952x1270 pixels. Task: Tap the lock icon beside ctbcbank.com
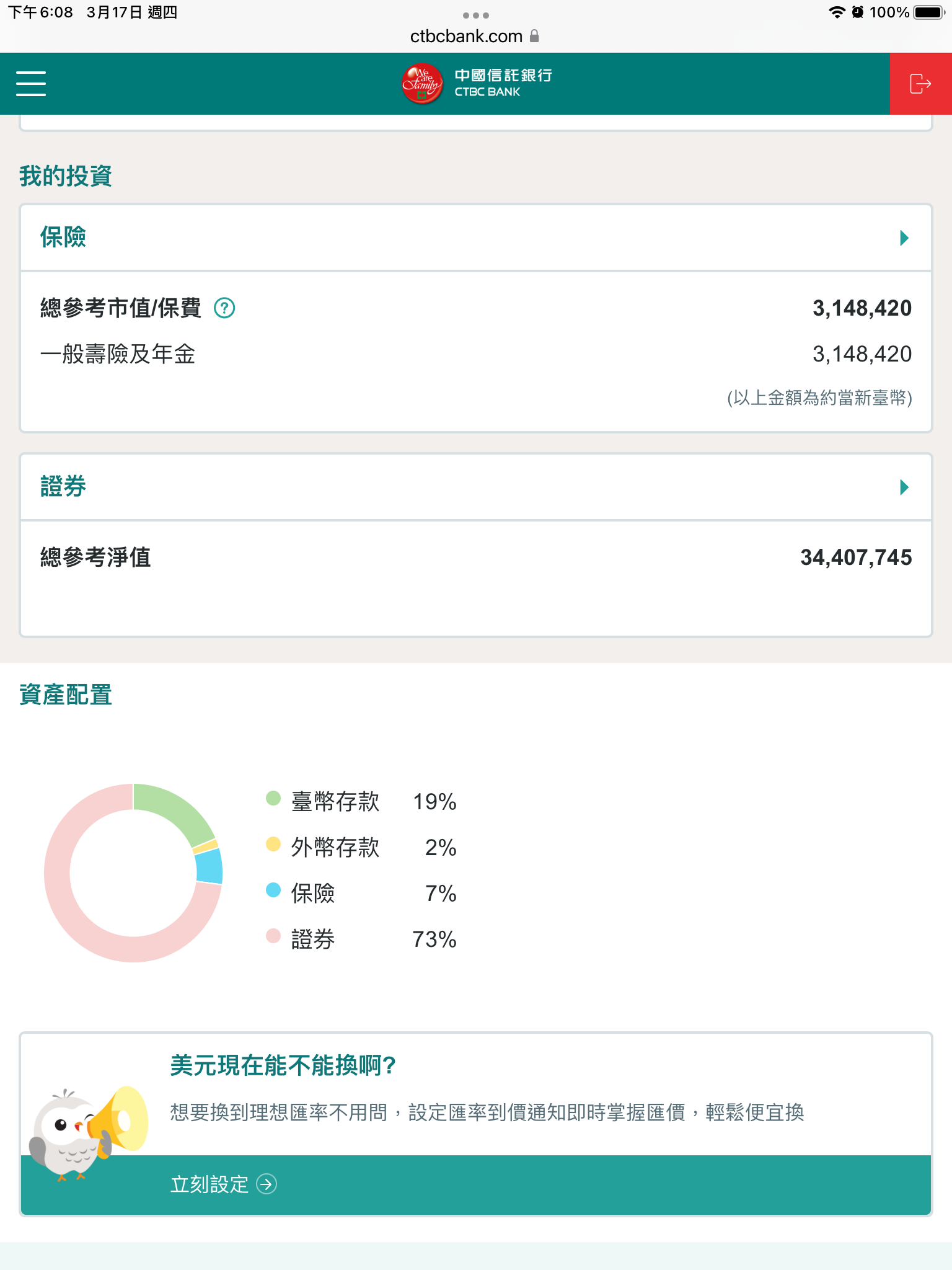534,37
